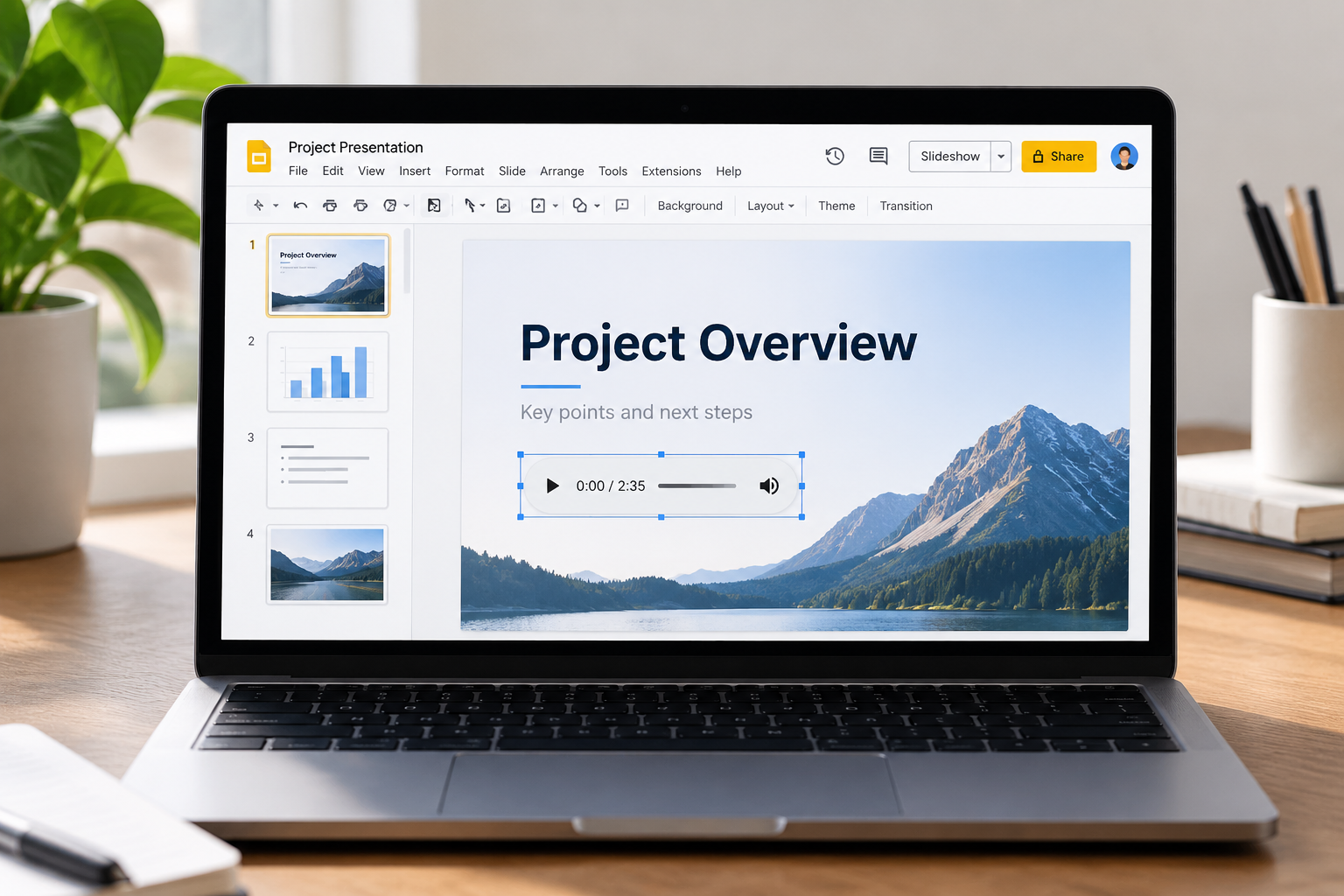This screenshot has width=1344, height=896.
Task: Open the Extensions menu
Action: tap(671, 171)
